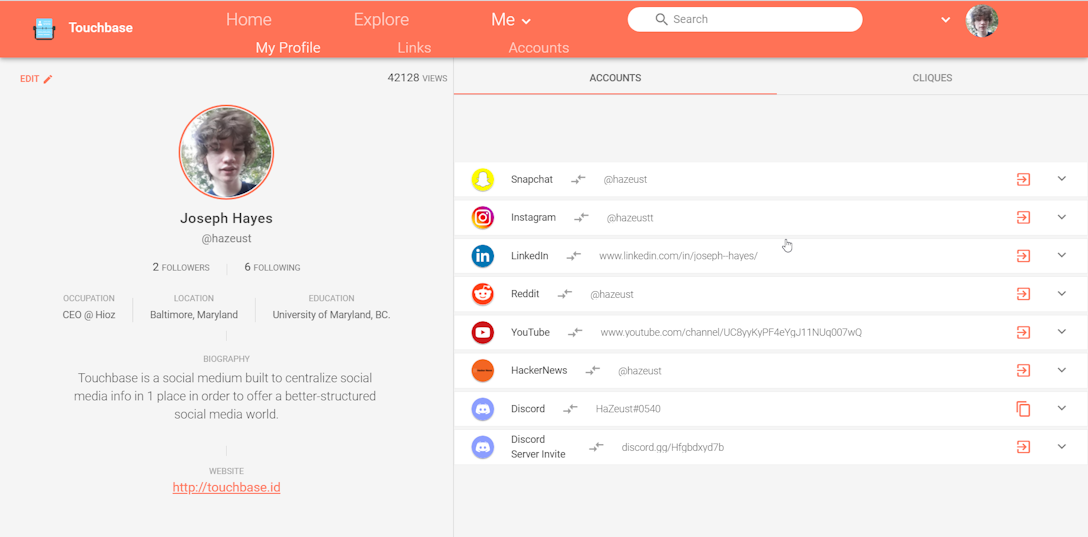
Task: Switch to the Cliques tab
Action: [932, 78]
